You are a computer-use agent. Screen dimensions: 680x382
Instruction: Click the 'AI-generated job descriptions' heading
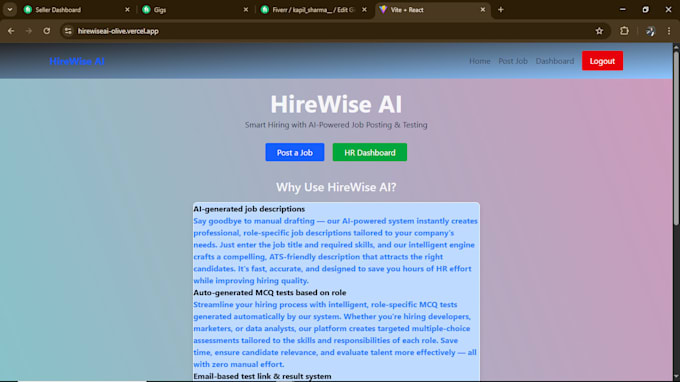[249, 209]
